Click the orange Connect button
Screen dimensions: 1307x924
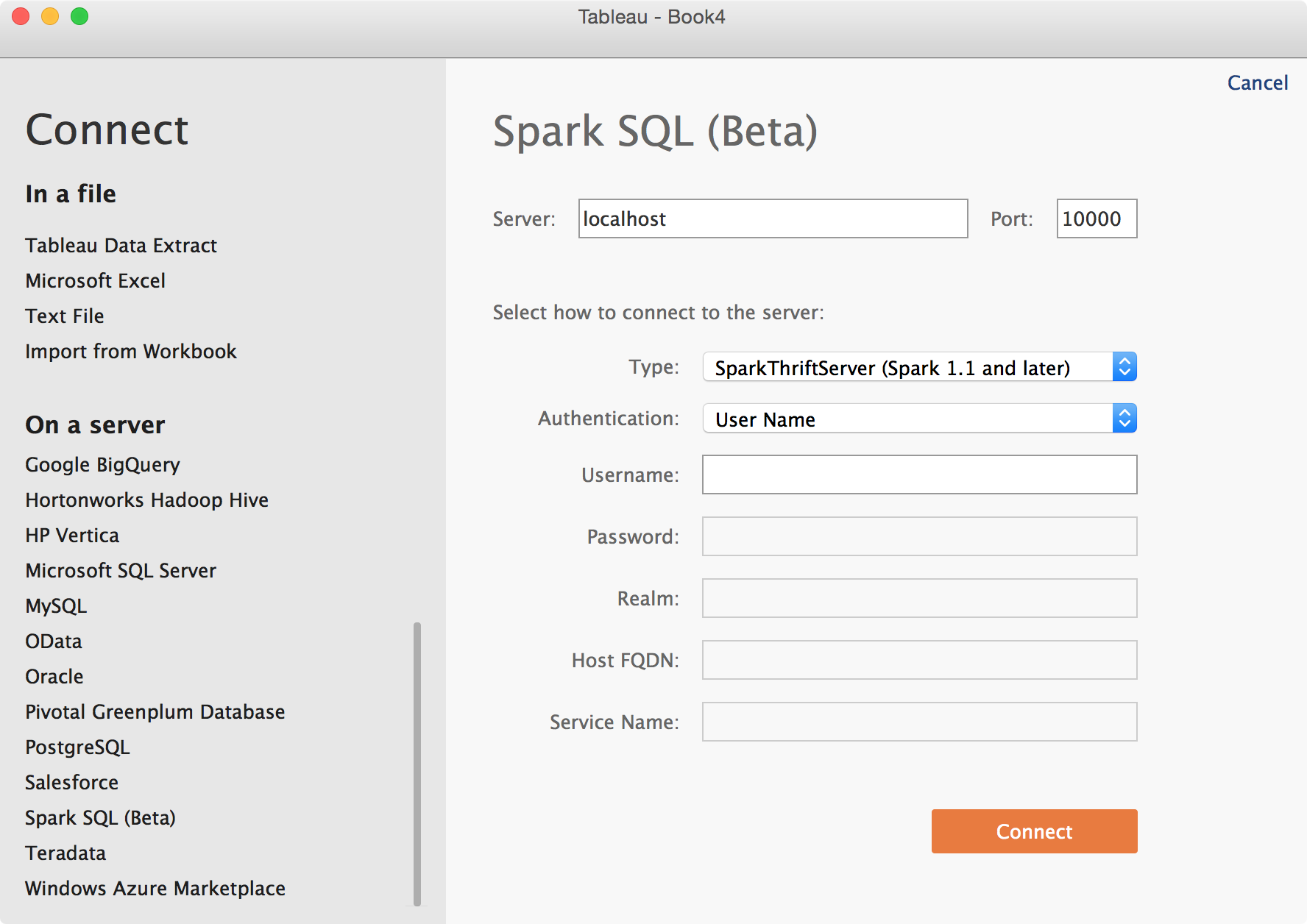(x=1034, y=831)
